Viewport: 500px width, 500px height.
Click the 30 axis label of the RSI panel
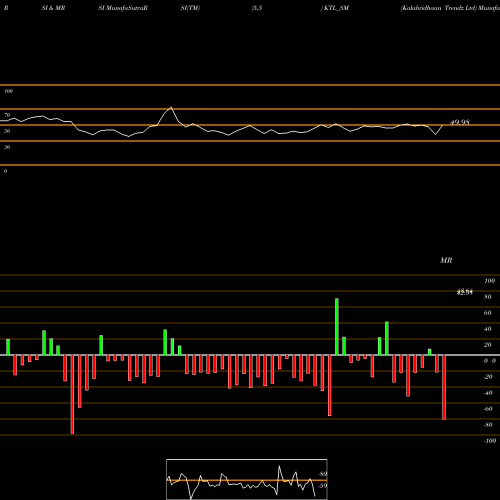[x=7, y=147]
